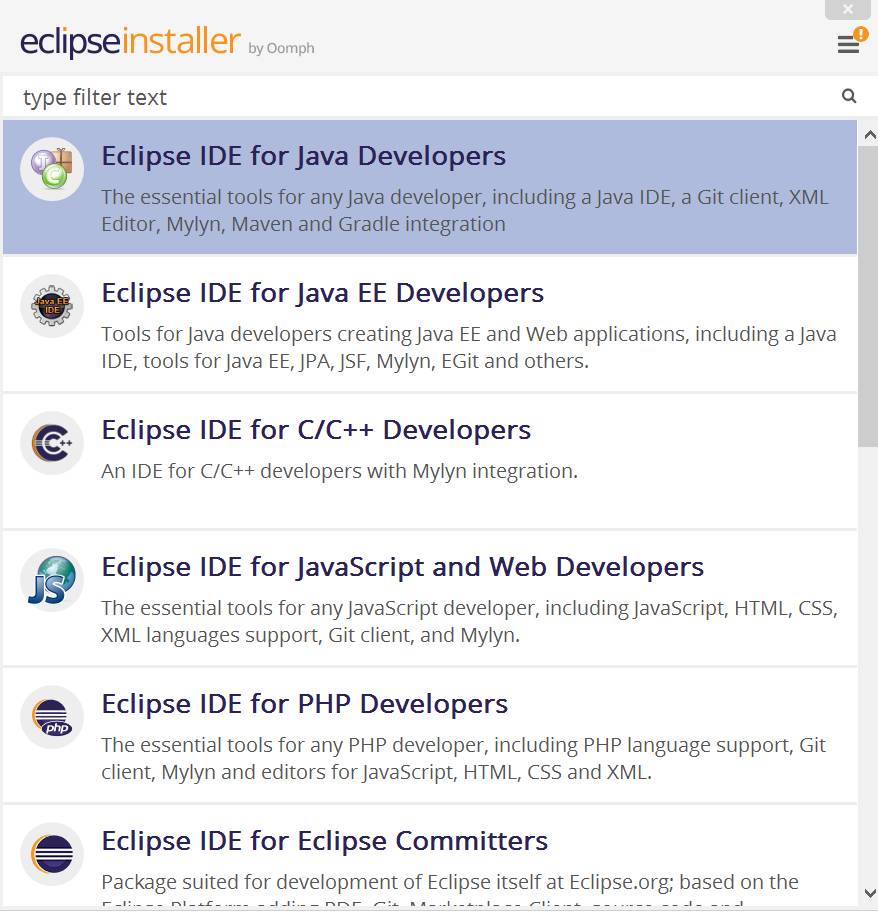This screenshot has height=912, width=878.
Task: Click the Java Developers package icon
Action: point(52,169)
